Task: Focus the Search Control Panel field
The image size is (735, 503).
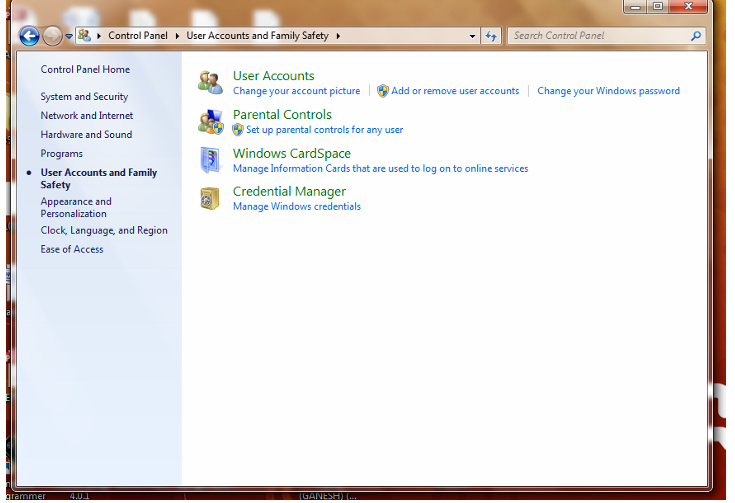Action: 600,36
